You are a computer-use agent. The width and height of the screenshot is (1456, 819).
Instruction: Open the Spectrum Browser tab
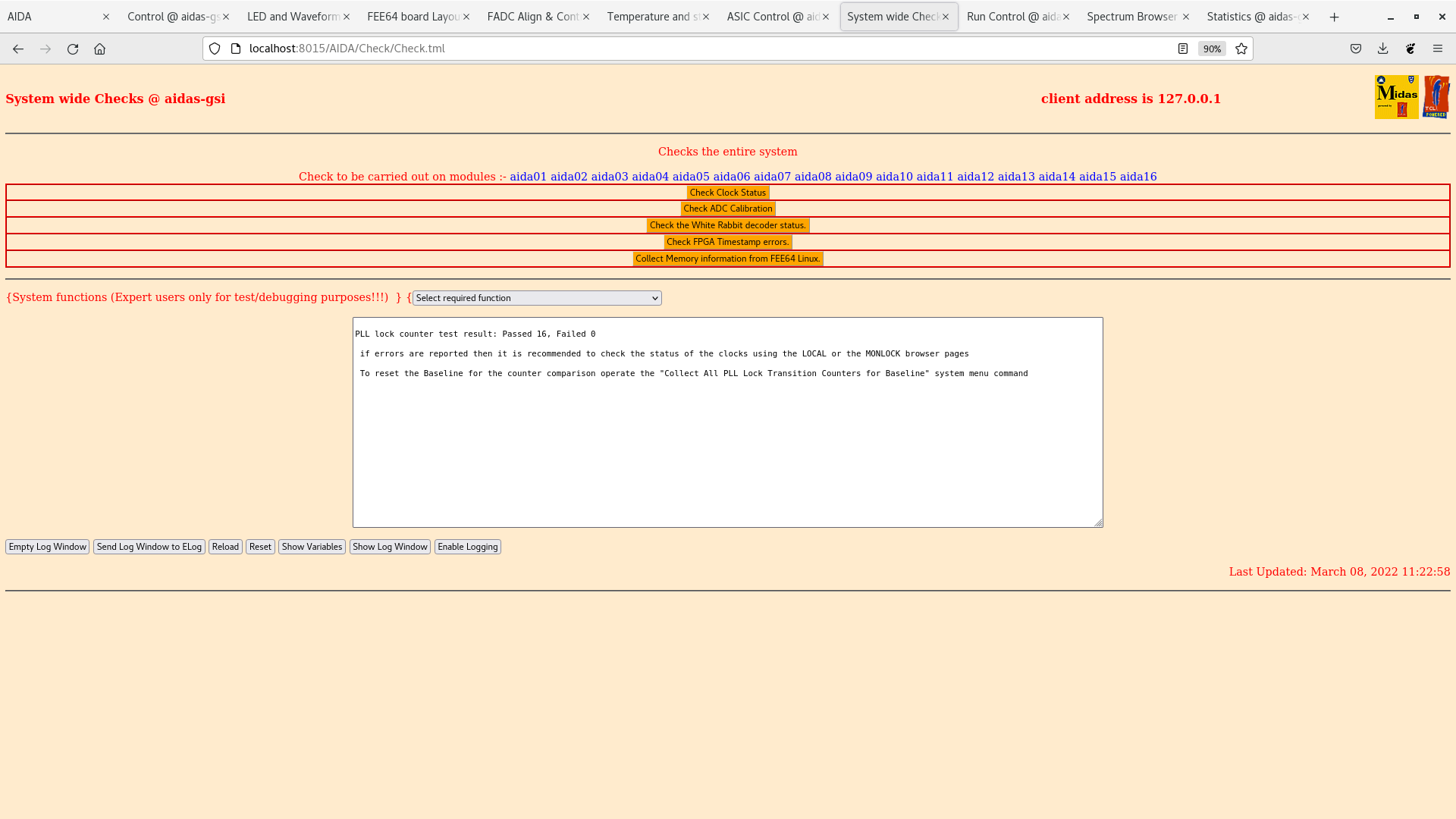coord(1131,17)
